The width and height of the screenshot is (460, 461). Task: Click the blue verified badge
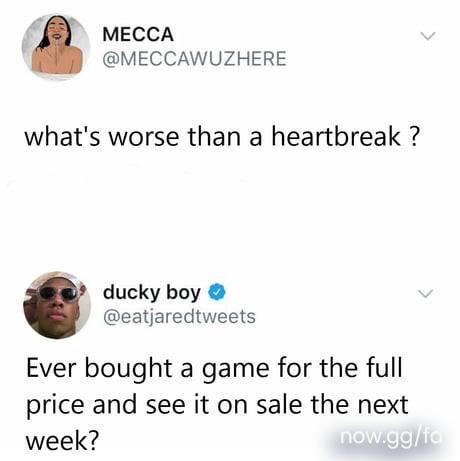pos(217,292)
